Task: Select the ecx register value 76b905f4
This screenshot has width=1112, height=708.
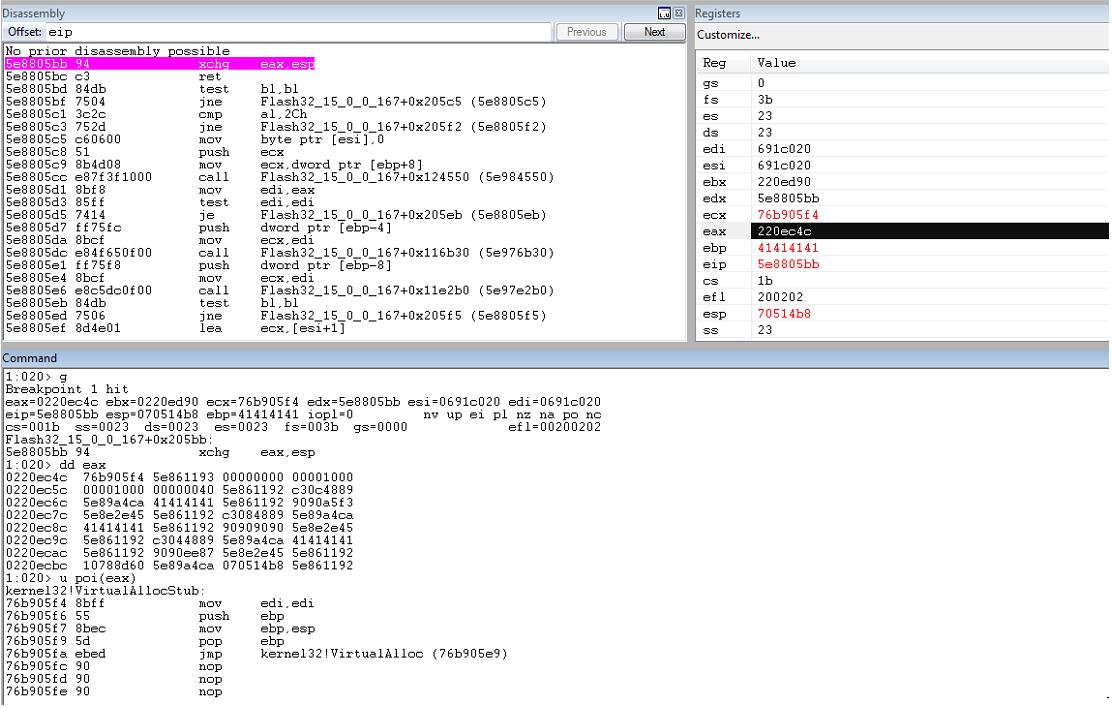Action: [787, 215]
